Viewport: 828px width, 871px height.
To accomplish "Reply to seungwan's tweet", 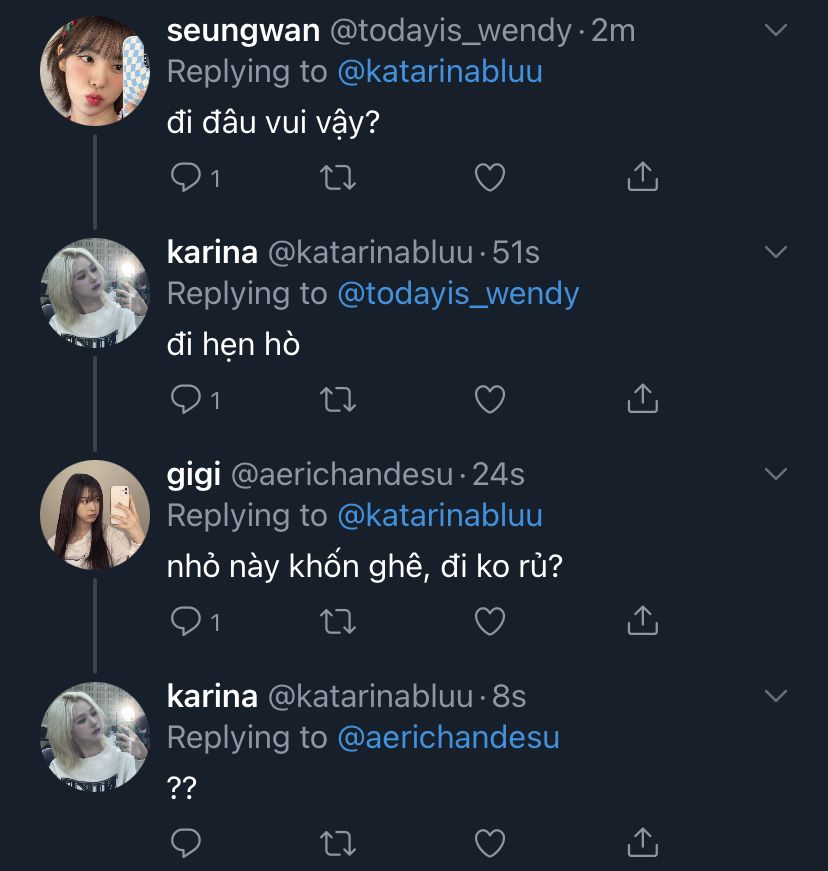I will 187,178.
